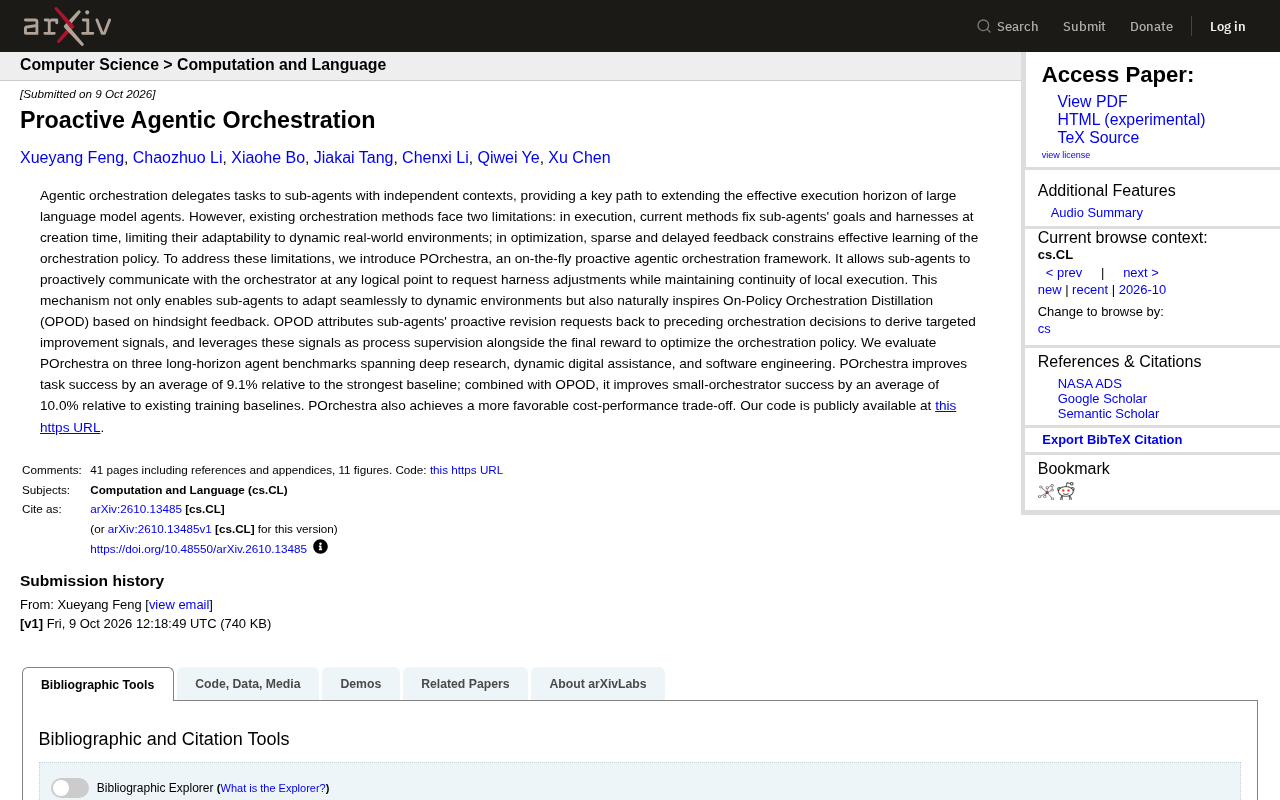Screen dimensions: 1280x800
Task: Select the Demos tab
Action: coord(361,684)
